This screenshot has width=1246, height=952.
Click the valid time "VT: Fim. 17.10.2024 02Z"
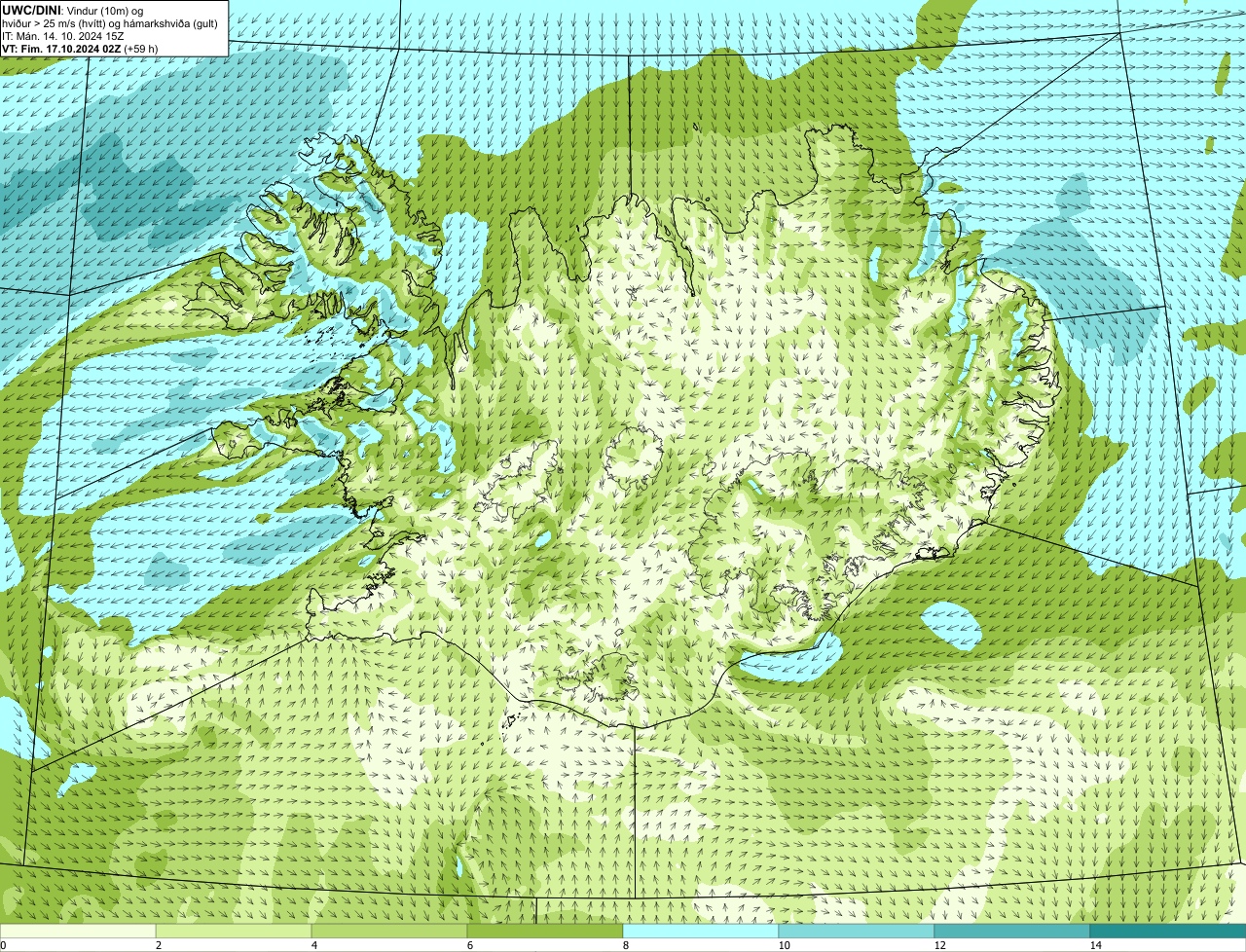[61, 48]
